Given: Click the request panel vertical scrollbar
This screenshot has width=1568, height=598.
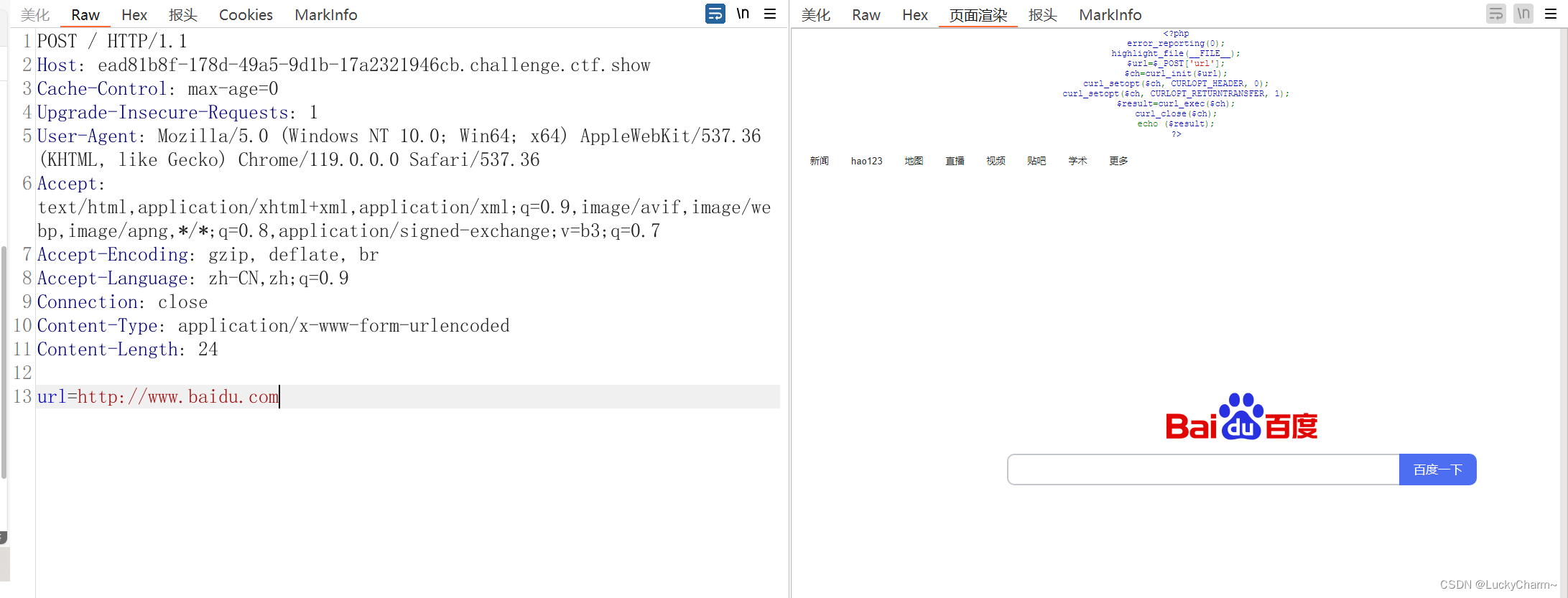Looking at the screenshot, I should pyautogui.click(x=4, y=363).
